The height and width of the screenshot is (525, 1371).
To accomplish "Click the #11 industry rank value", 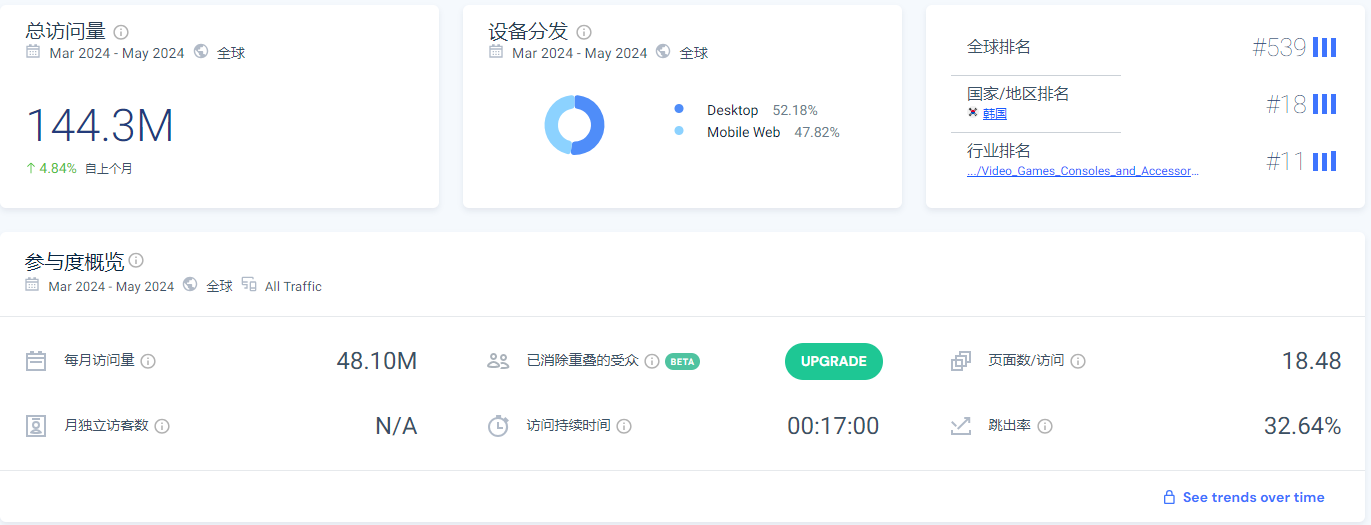I will [1286, 161].
